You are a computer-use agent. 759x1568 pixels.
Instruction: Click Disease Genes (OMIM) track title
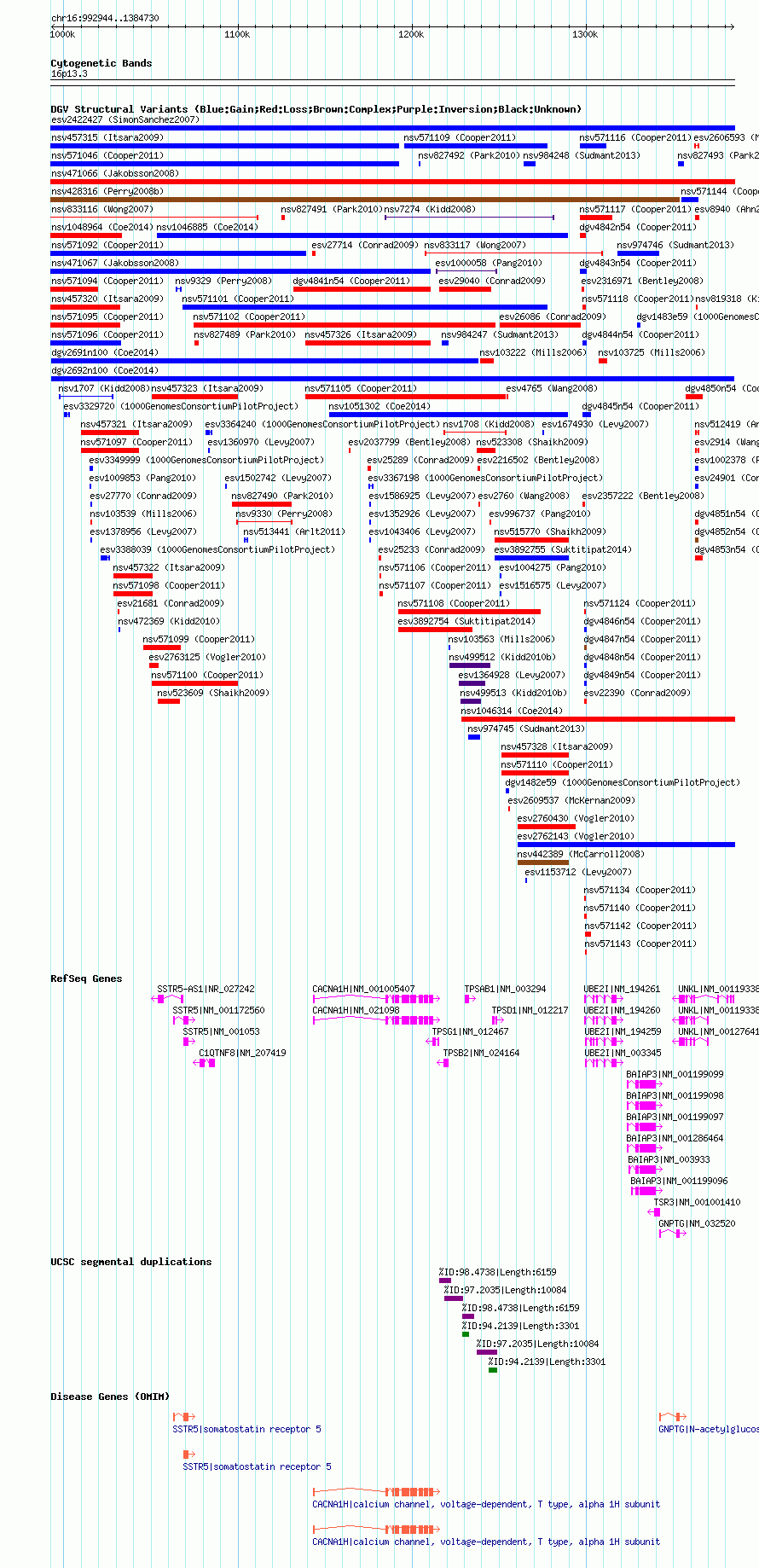pyautogui.click(x=110, y=1397)
